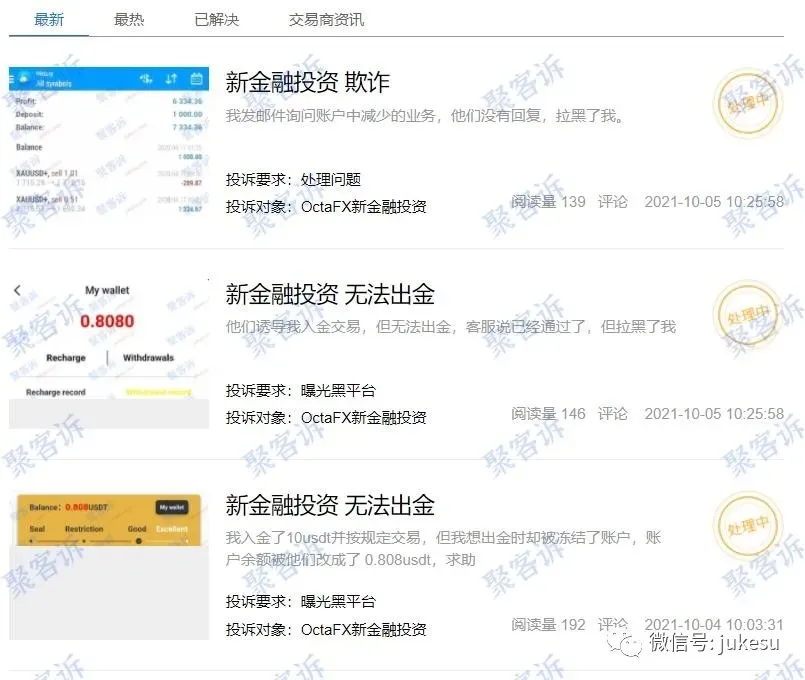Image resolution: width=805 pixels, height=680 pixels.
Task: Click the My wallet button in balance thumbnail
Action: (172, 507)
